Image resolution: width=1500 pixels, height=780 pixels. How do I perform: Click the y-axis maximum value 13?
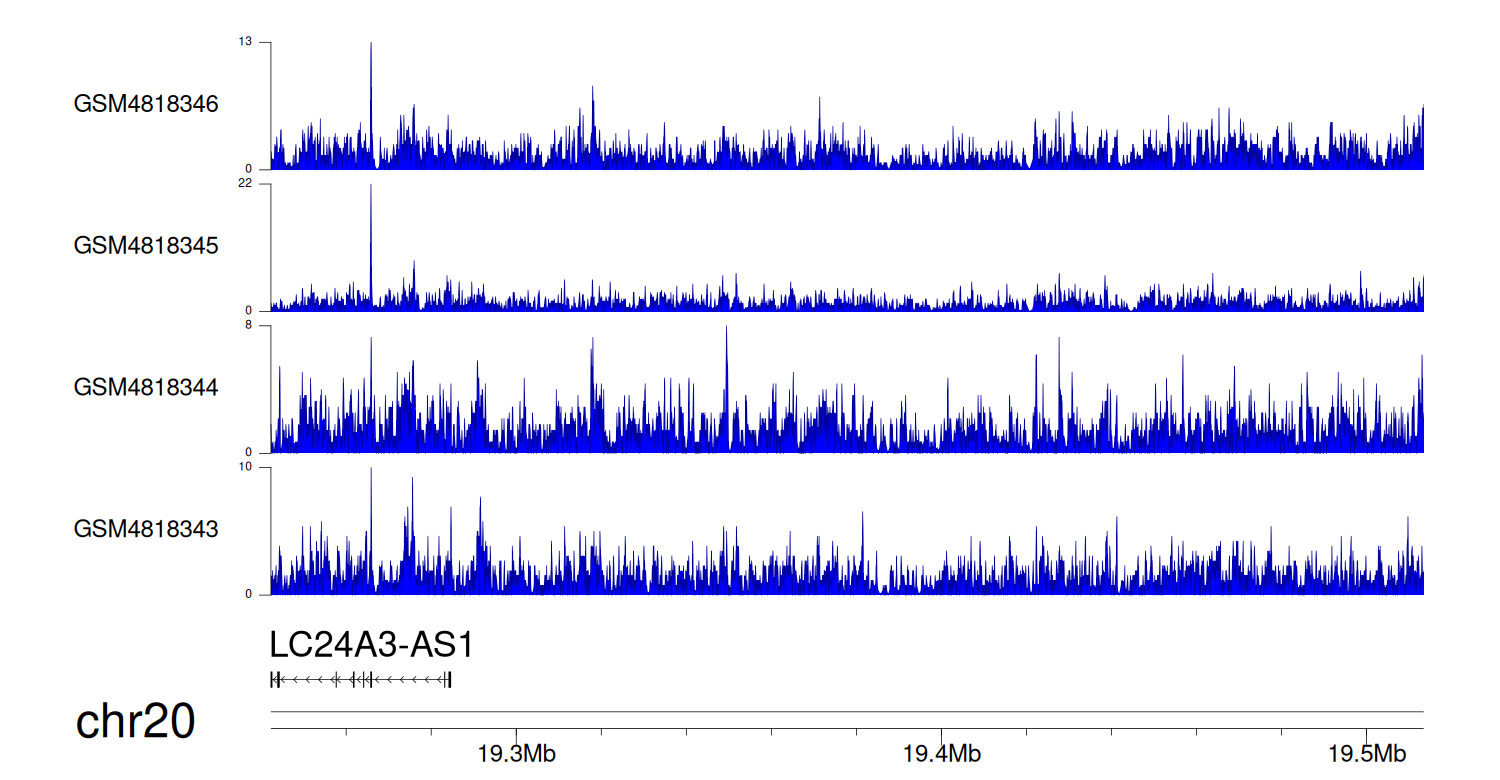[245, 42]
